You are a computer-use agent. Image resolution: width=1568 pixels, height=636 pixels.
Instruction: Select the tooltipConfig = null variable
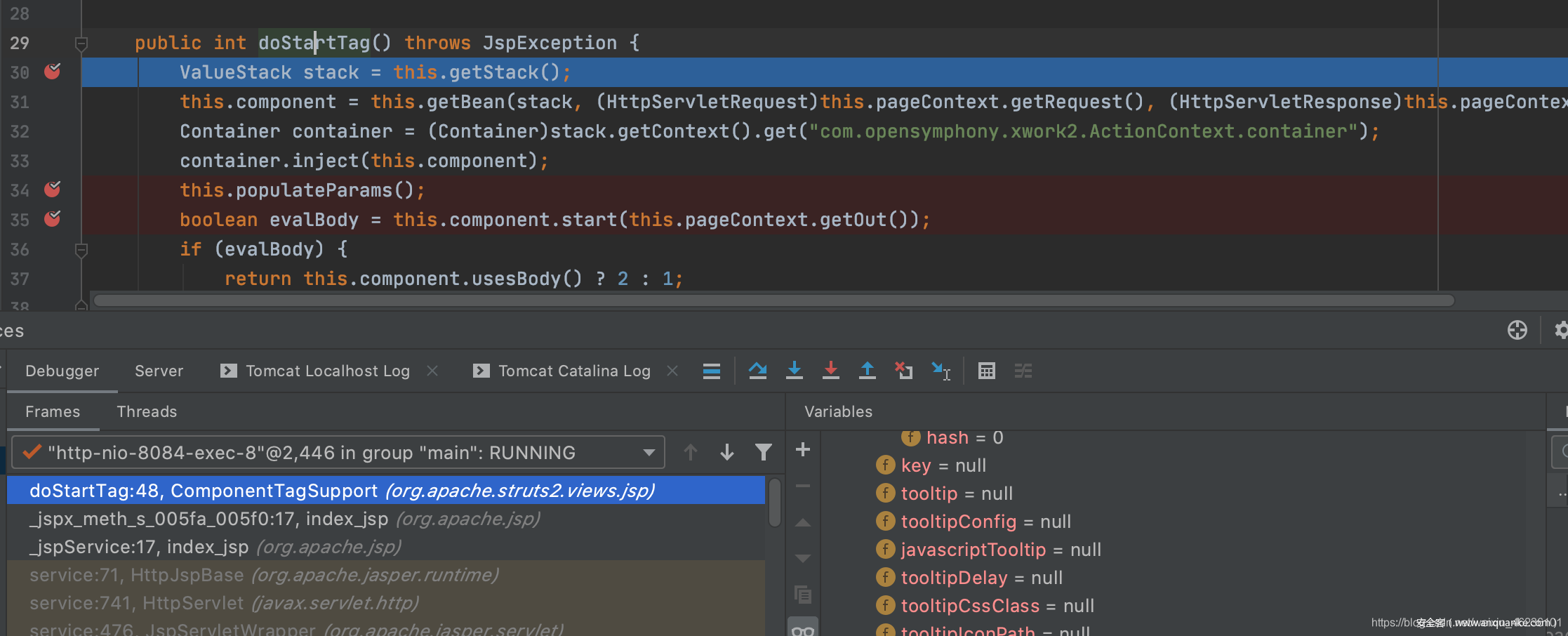coord(974,522)
